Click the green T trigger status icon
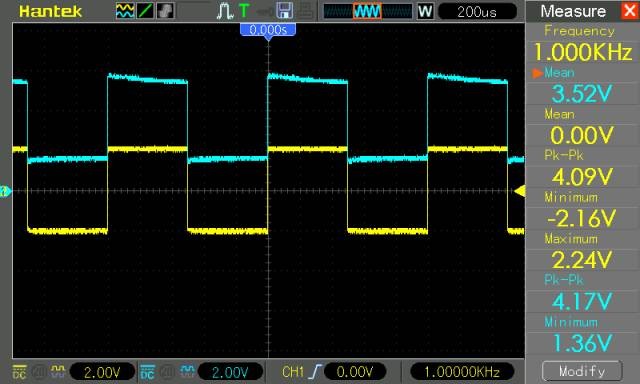 [x=244, y=11]
